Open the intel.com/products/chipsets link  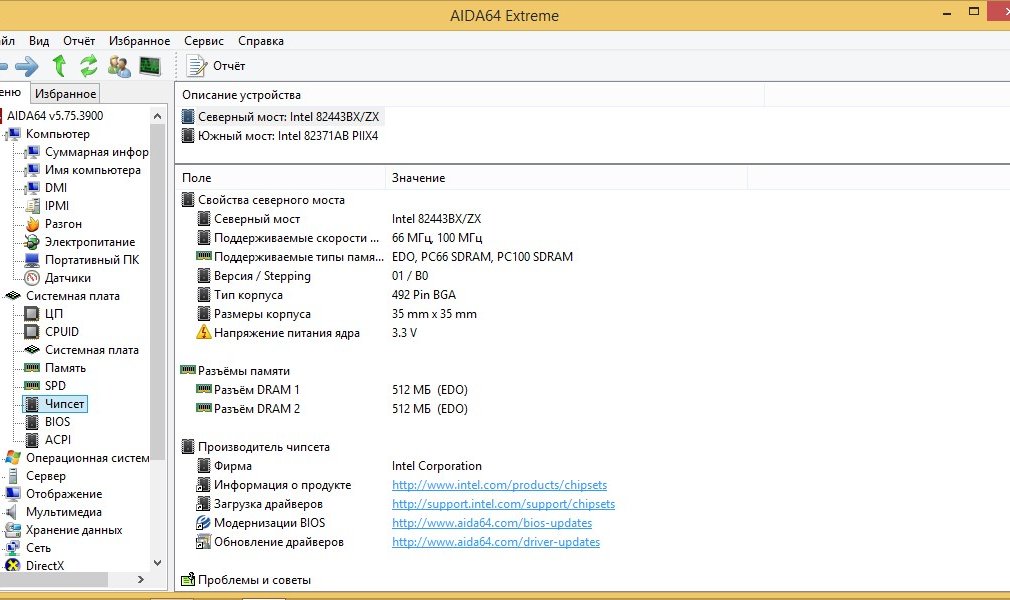tap(499, 485)
